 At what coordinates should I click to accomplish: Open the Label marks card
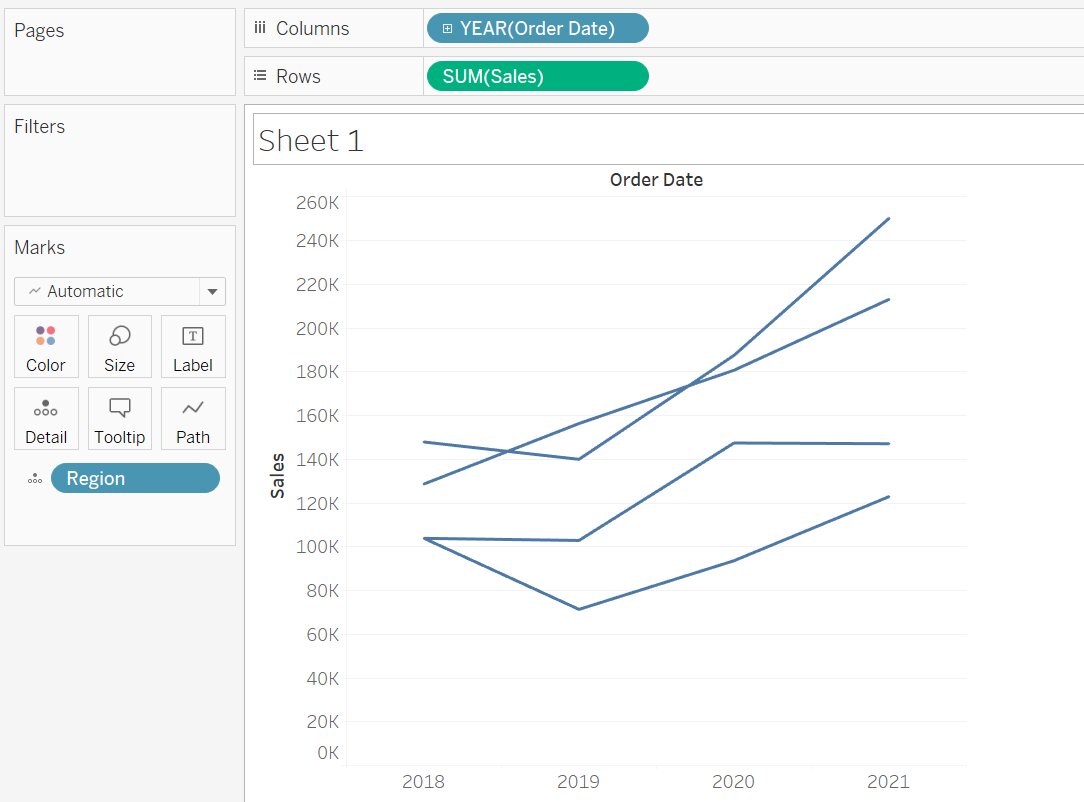point(193,347)
